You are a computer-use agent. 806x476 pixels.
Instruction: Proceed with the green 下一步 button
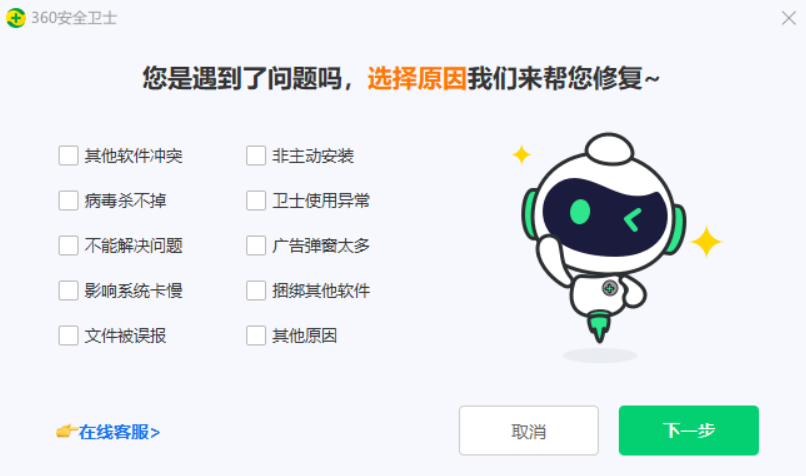tap(688, 430)
